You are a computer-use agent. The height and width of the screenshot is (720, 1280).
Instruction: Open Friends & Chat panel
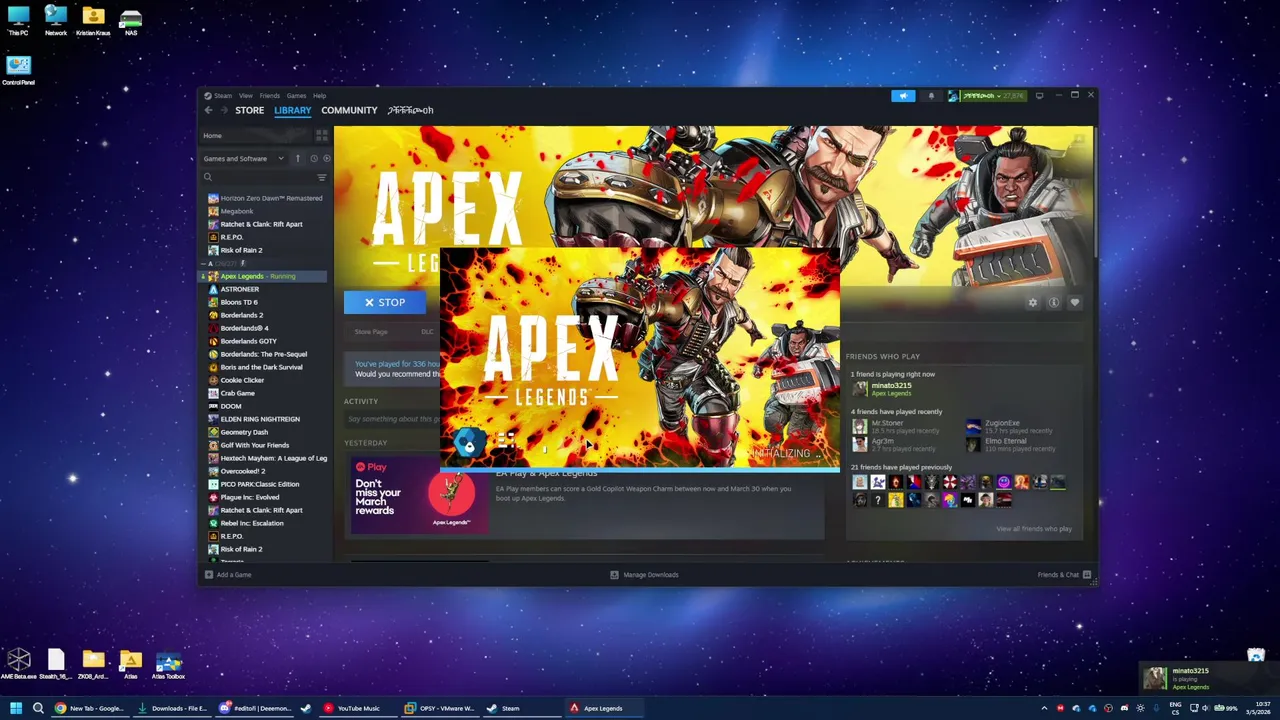(1064, 575)
